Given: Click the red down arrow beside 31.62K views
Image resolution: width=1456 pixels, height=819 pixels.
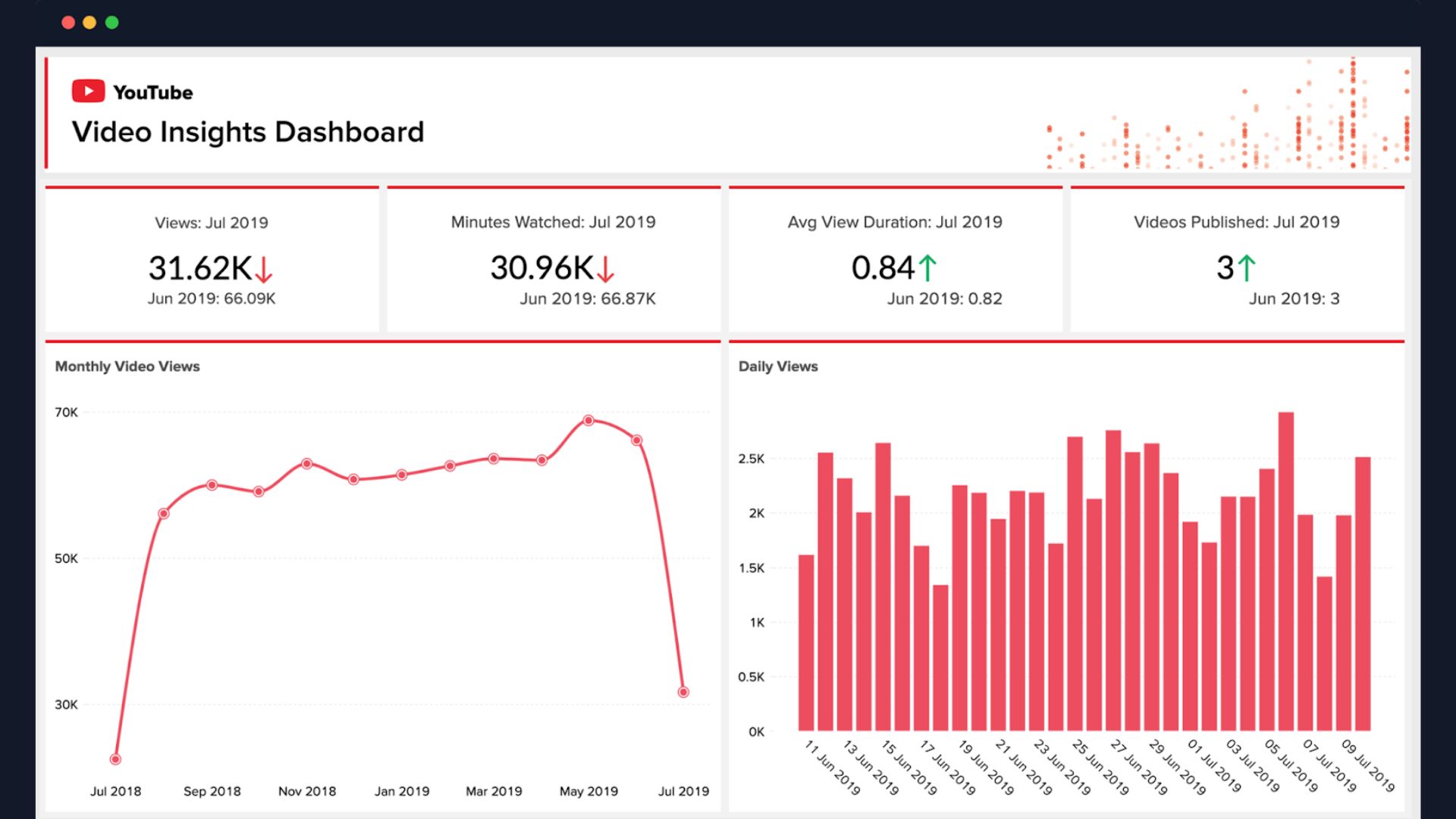Looking at the screenshot, I should tap(263, 269).
